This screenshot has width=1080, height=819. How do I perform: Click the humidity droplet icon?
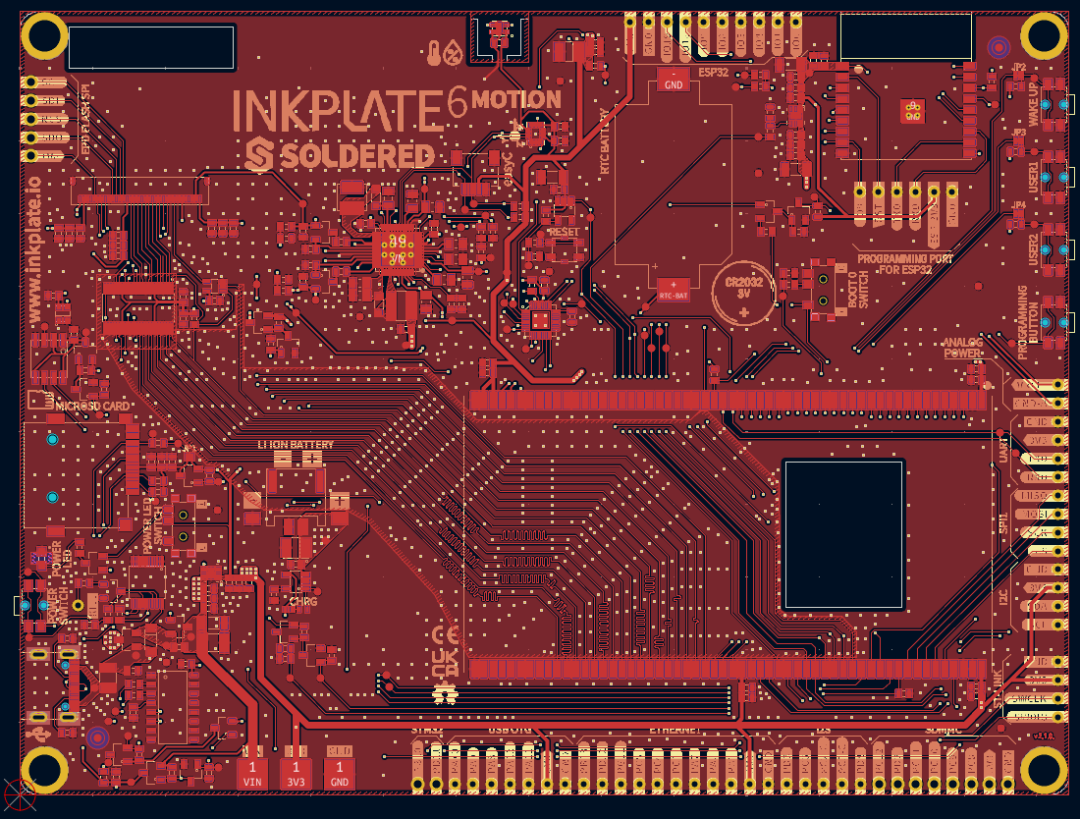(453, 53)
